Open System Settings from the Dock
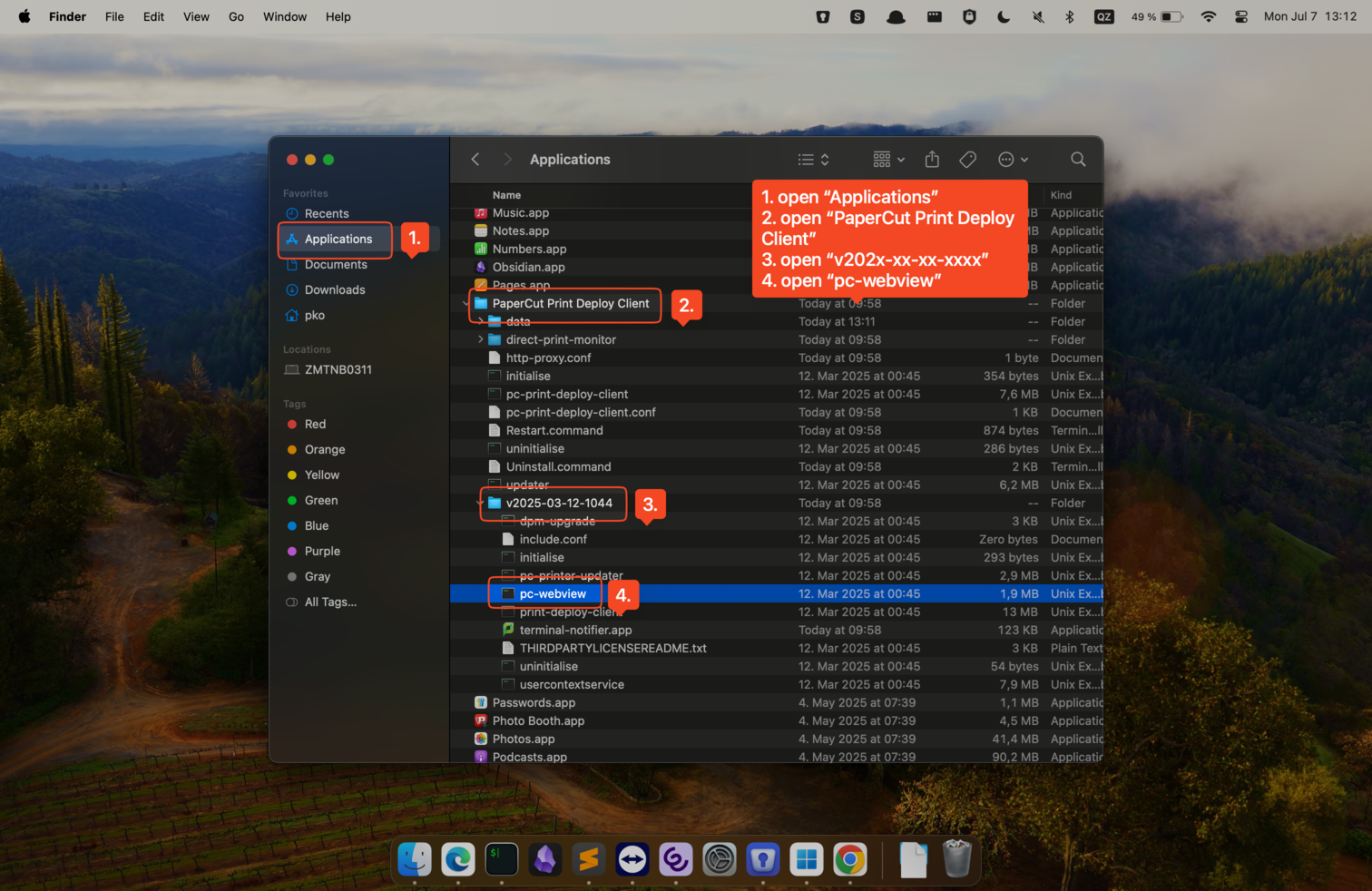The width and height of the screenshot is (1372, 891). (x=720, y=859)
